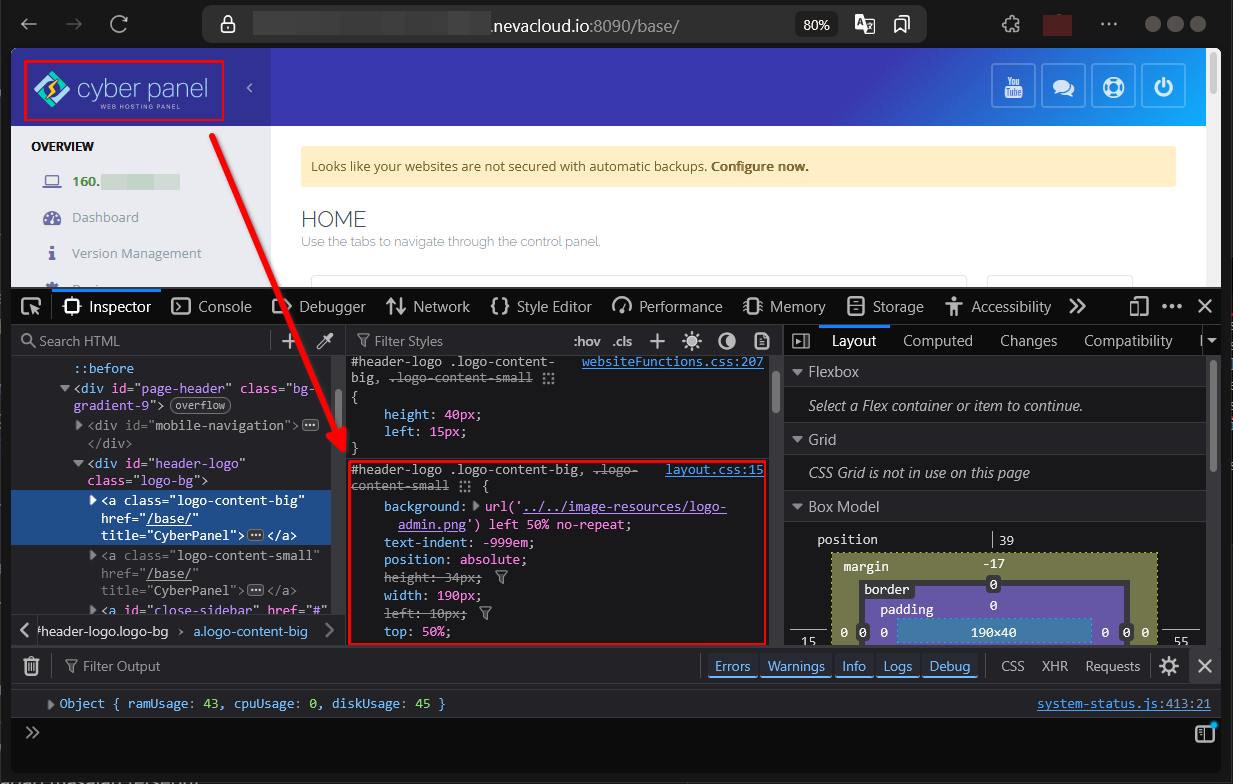Expand background property url value
Screen dimensions: 1233x784
coord(476,507)
